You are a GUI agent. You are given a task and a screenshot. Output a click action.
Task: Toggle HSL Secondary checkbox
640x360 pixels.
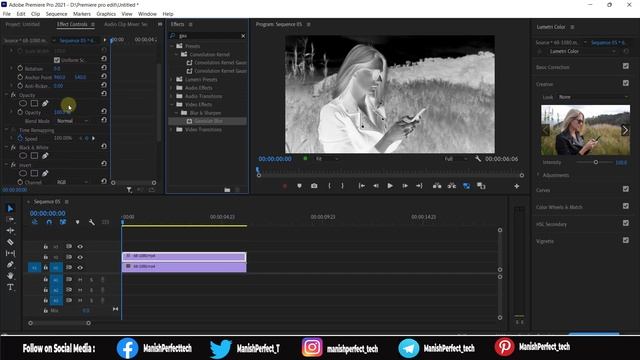pos(626,223)
